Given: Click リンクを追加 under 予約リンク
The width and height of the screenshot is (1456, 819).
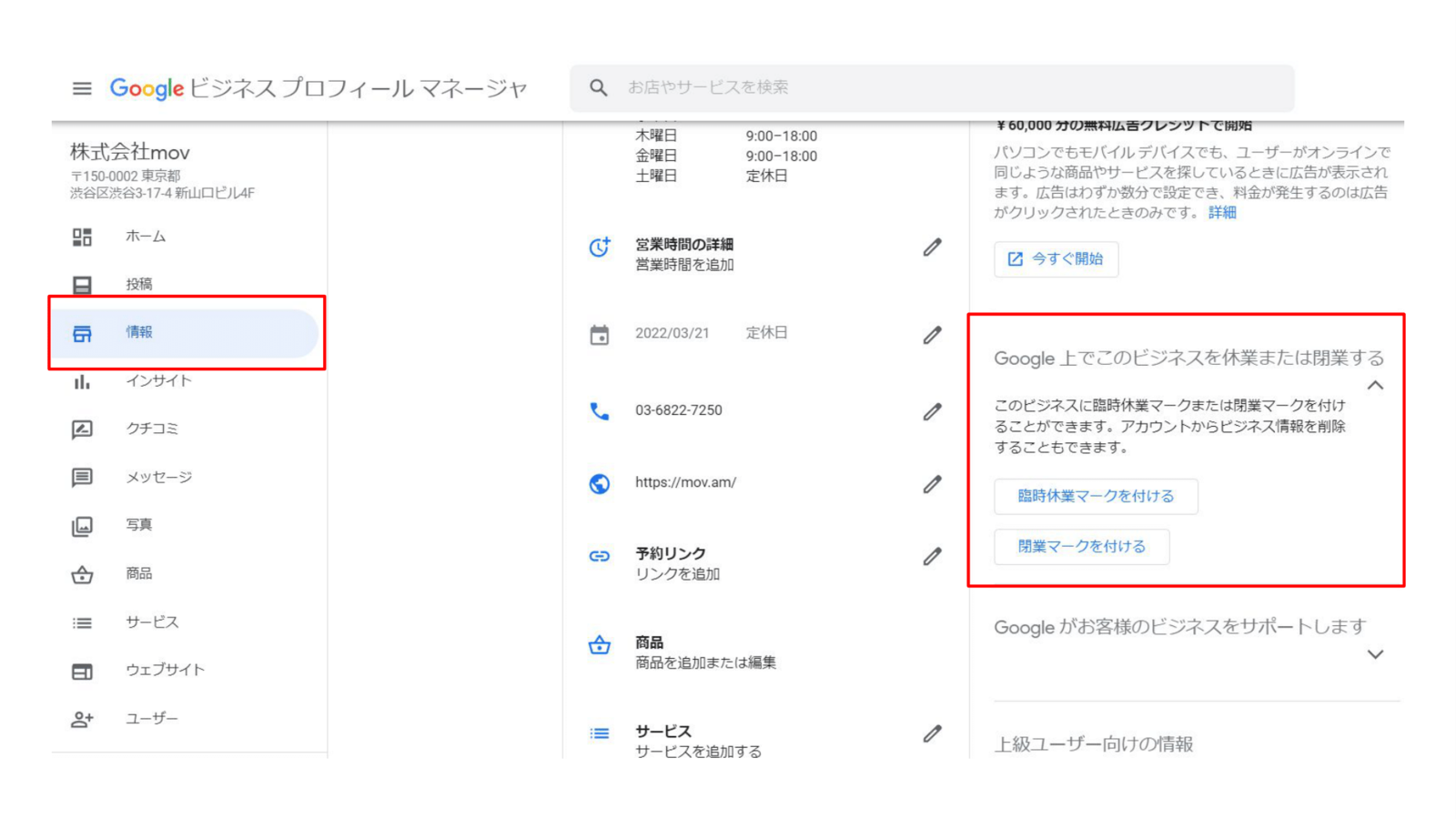Looking at the screenshot, I should tap(678, 574).
